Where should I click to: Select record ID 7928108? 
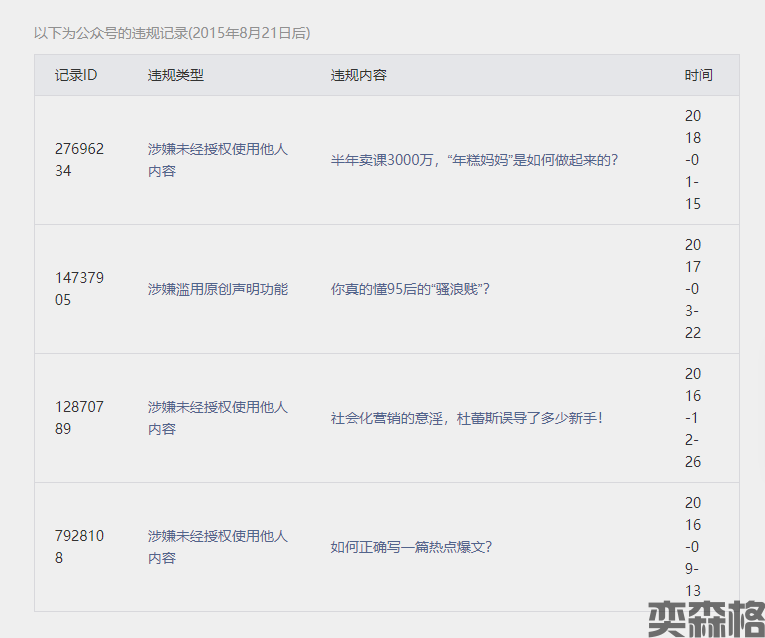click(x=79, y=547)
